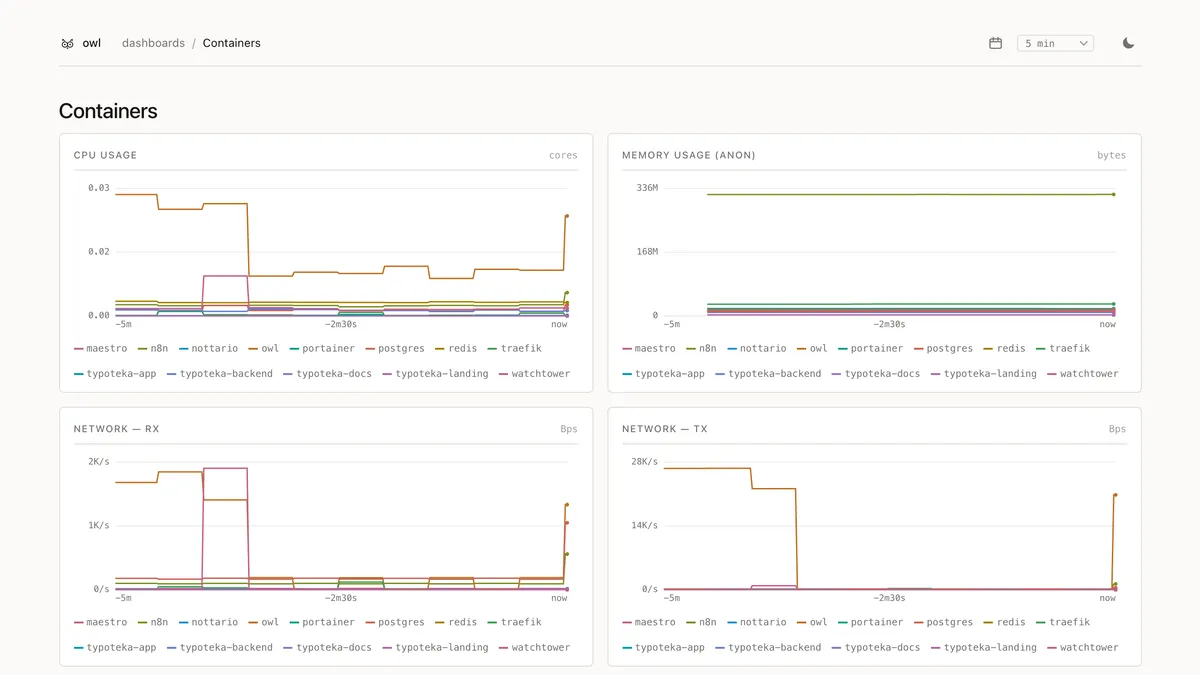Screen dimensions: 1200x675
Task: Click the latest owl data point in CPU chart
Action: pos(566,216)
